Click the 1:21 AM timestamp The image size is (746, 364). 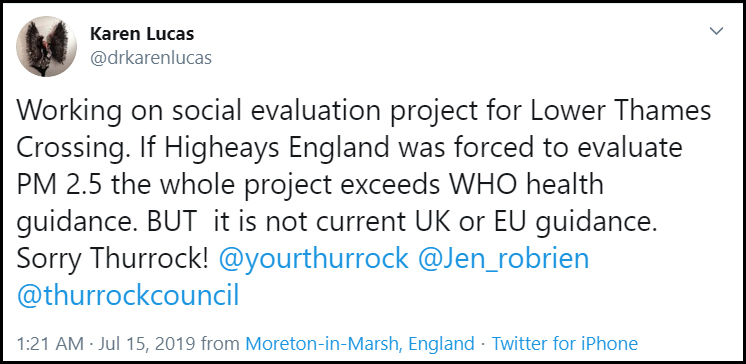pos(50,343)
